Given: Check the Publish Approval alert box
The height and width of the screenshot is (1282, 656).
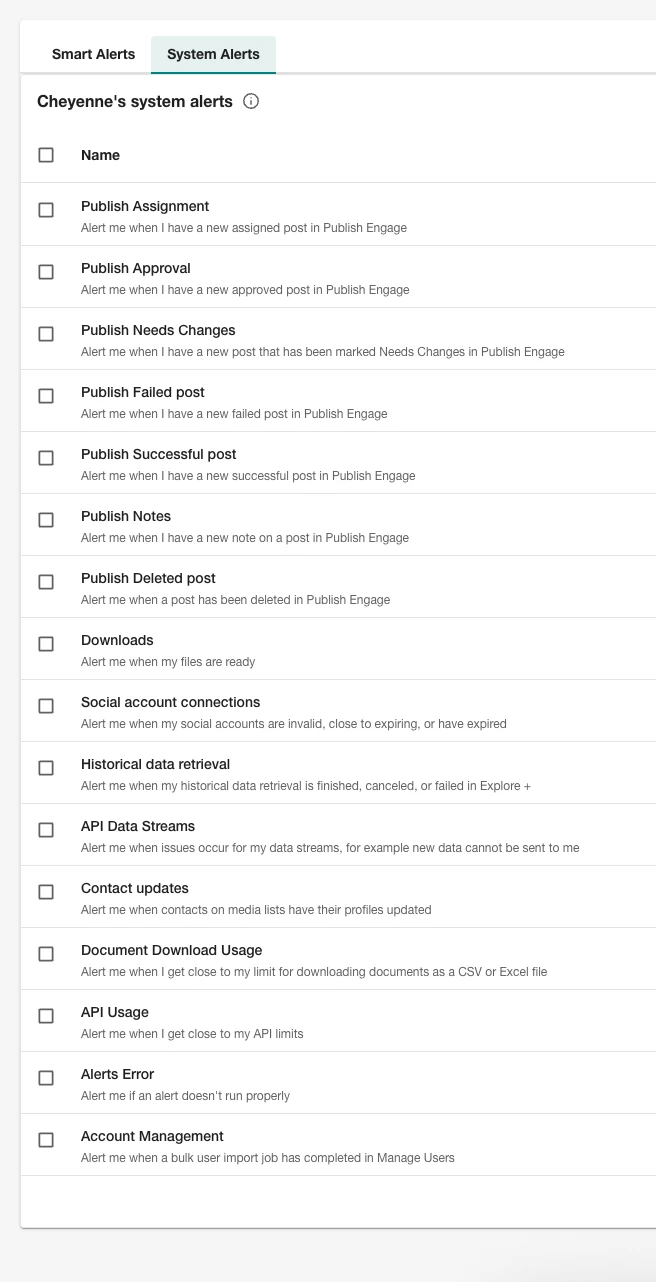Looking at the screenshot, I should pyautogui.click(x=46, y=272).
